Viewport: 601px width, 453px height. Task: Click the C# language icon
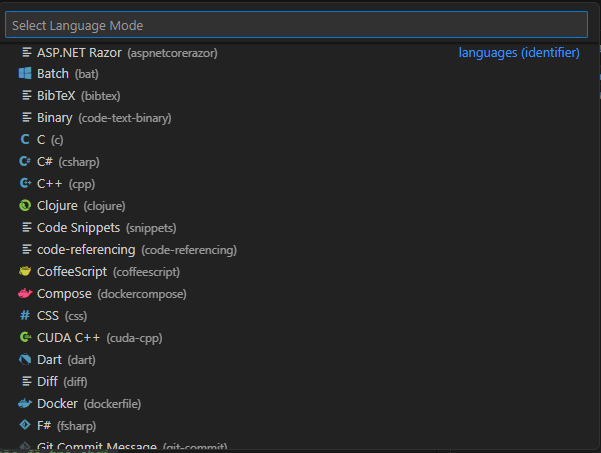click(25, 162)
